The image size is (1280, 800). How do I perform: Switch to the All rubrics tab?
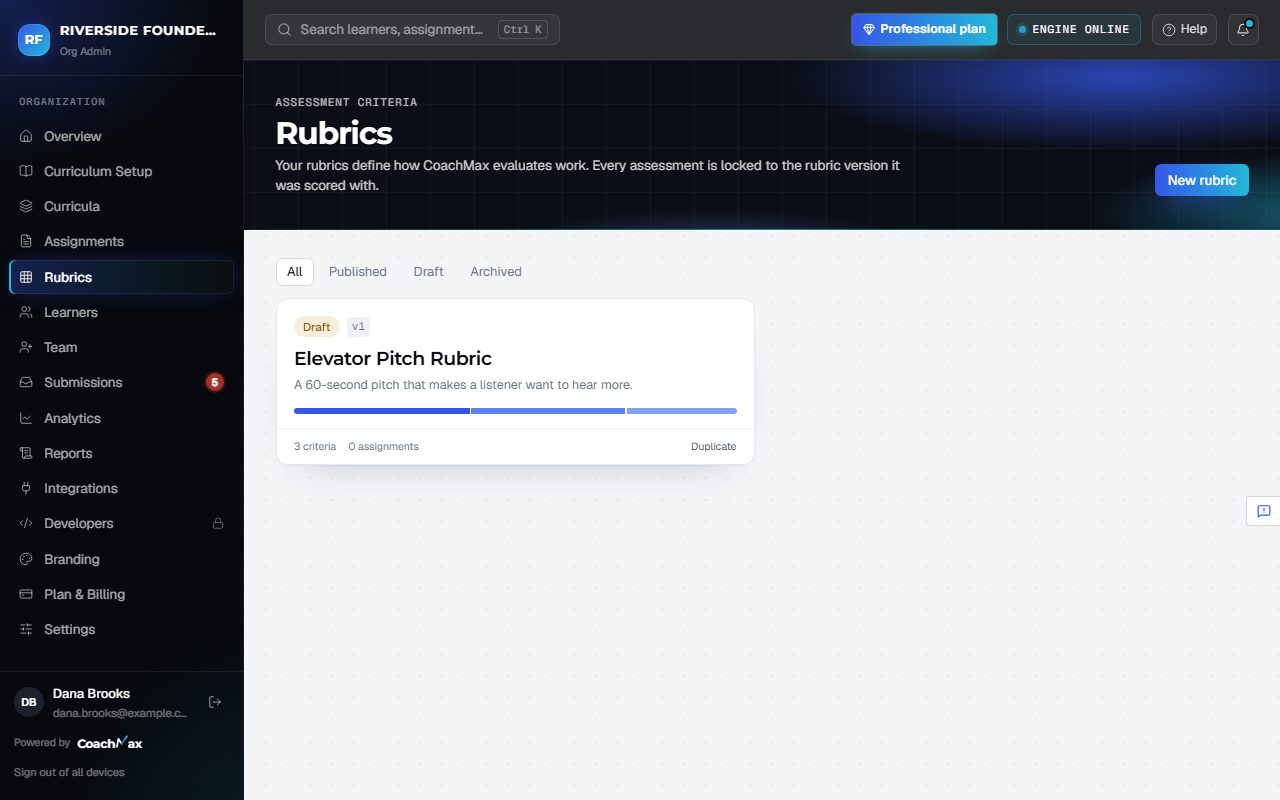coord(294,271)
